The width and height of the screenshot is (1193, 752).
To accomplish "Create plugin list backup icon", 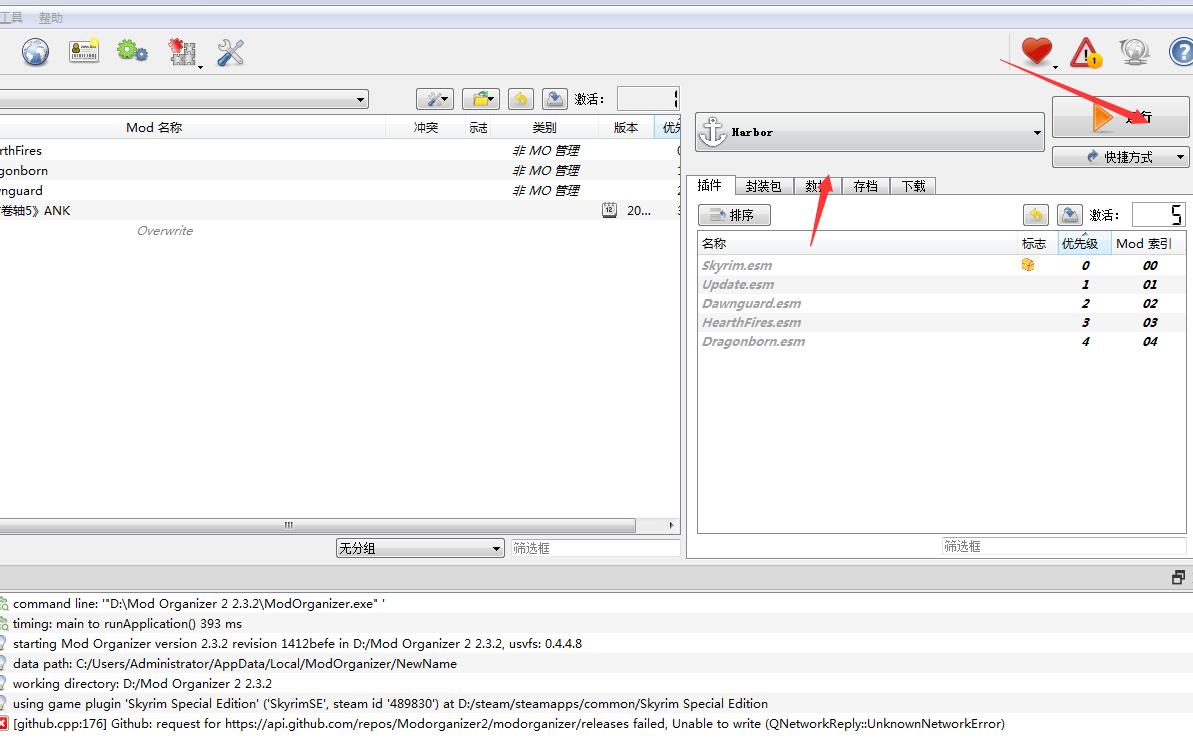I will pyautogui.click(x=1070, y=215).
